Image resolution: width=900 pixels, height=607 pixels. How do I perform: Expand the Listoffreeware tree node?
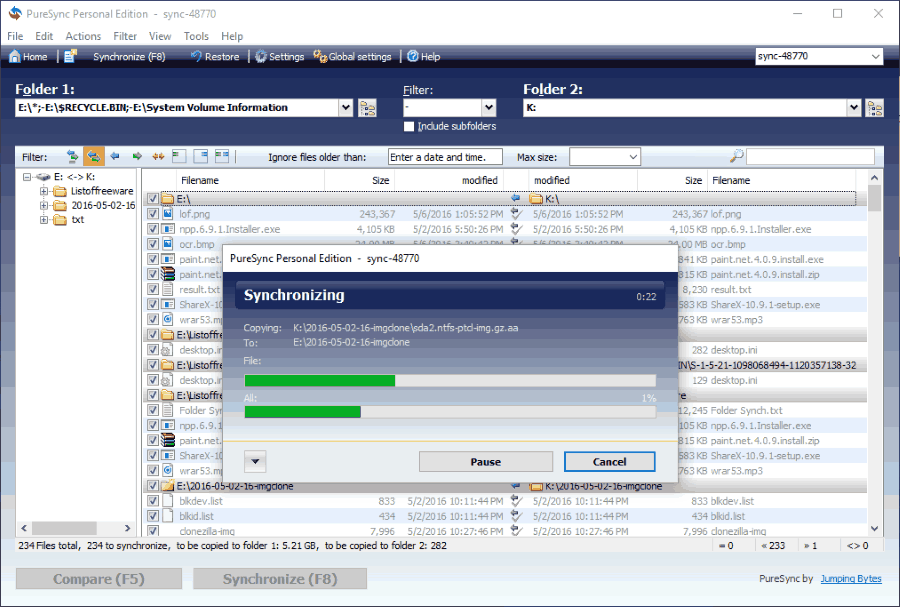(44, 191)
